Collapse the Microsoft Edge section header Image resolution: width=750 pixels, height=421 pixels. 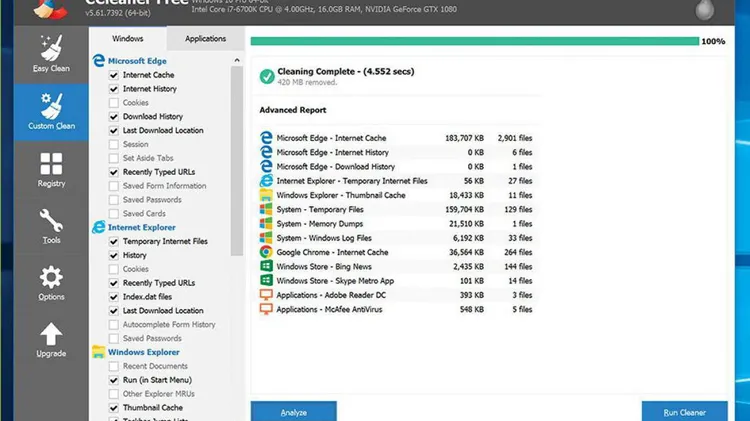pyautogui.click(x=137, y=61)
